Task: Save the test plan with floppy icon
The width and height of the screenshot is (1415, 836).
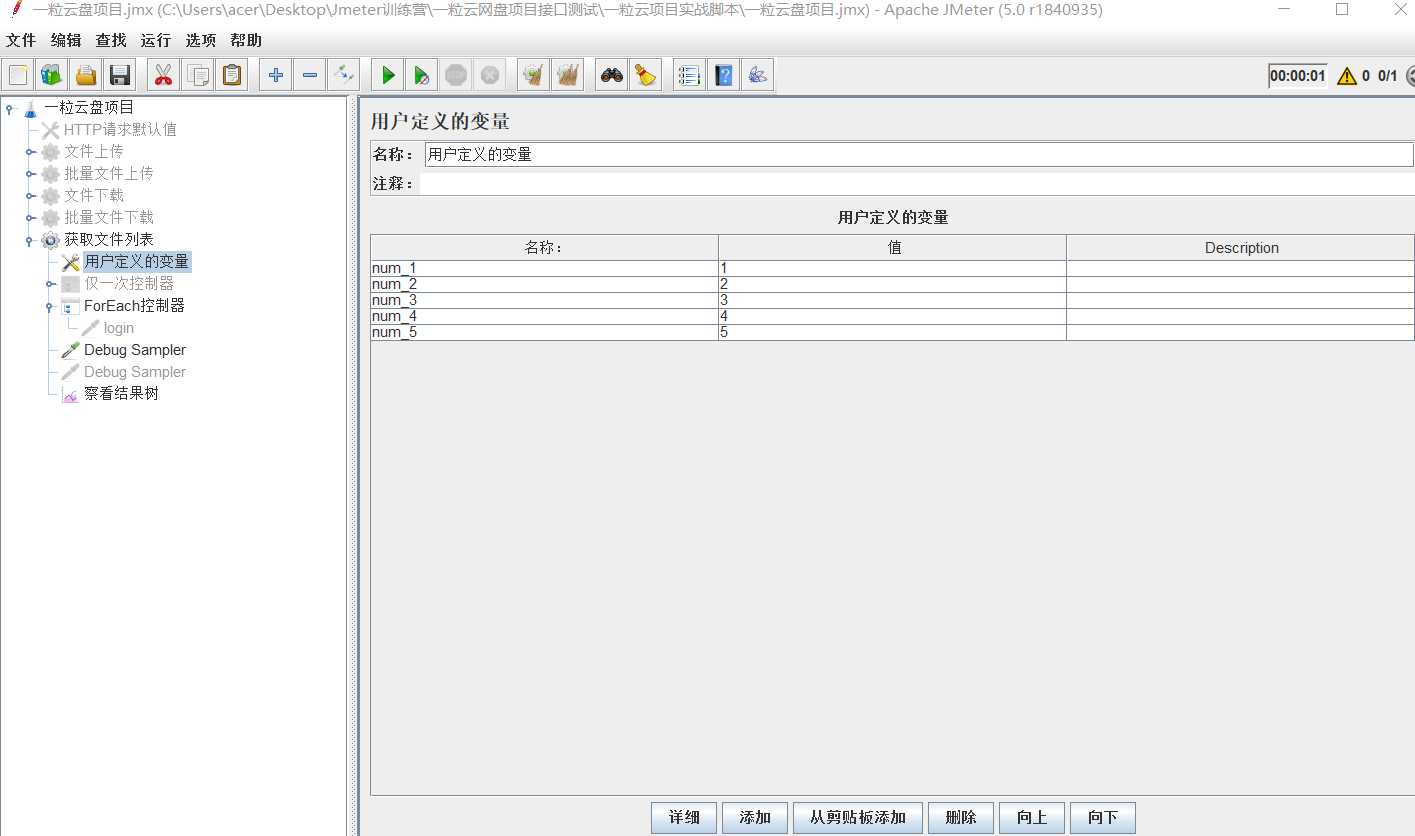Action: coord(120,75)
